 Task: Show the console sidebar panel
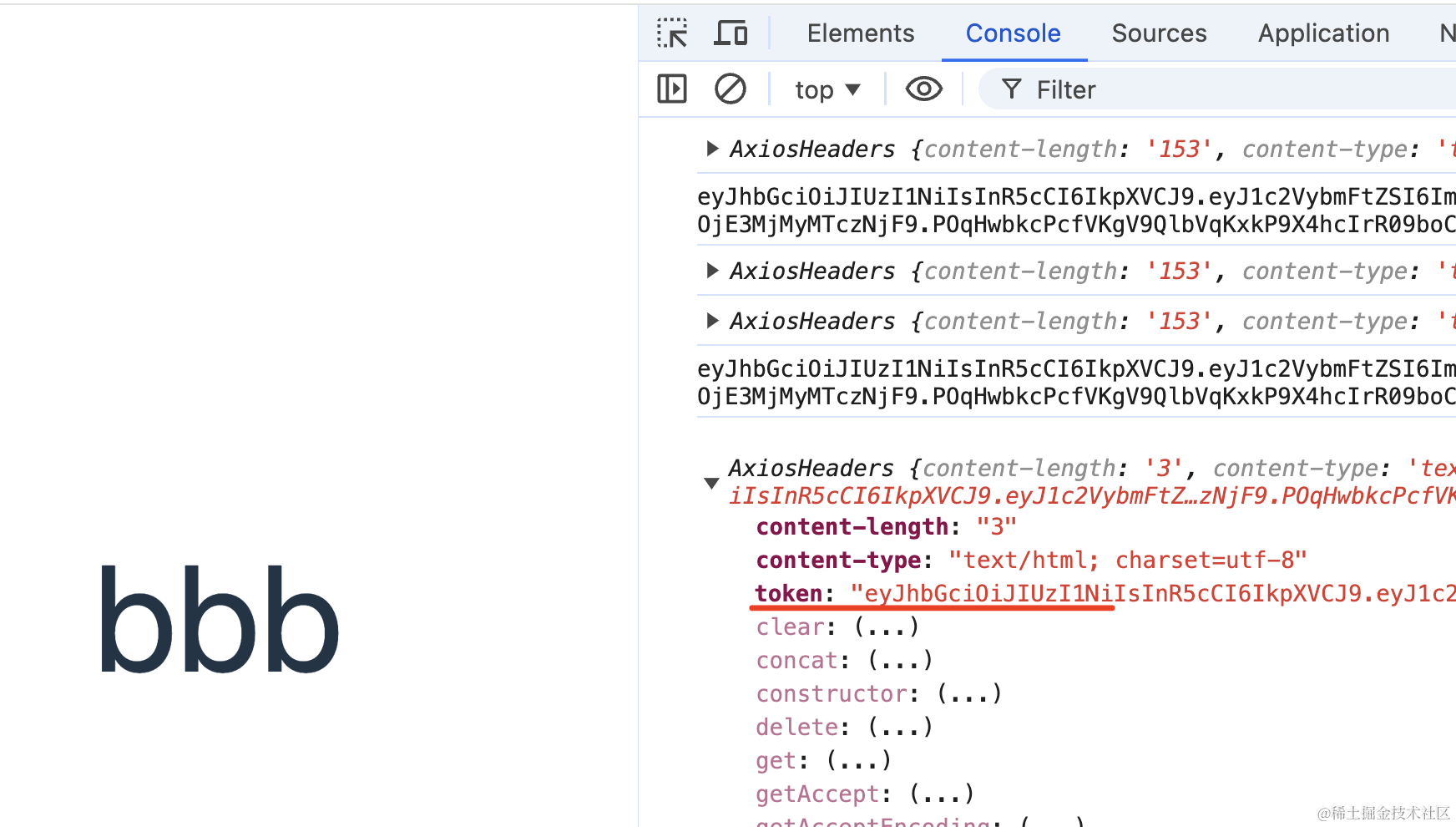[672, 89]
